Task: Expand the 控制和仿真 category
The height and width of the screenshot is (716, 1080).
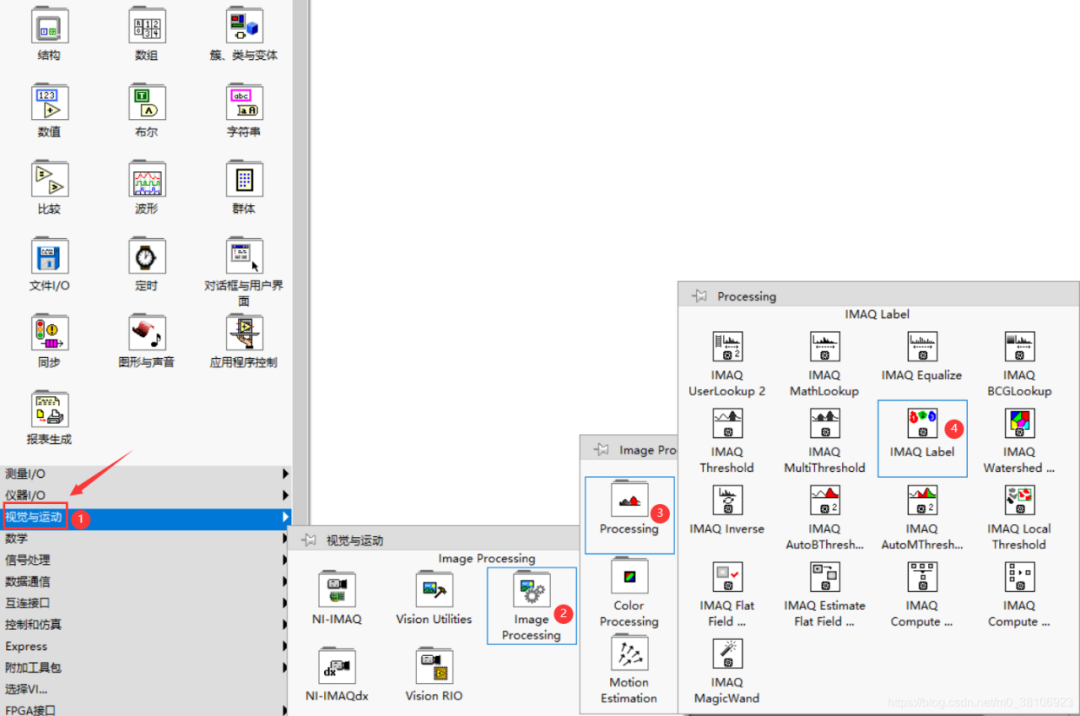Action: click(x=145, y=624)
